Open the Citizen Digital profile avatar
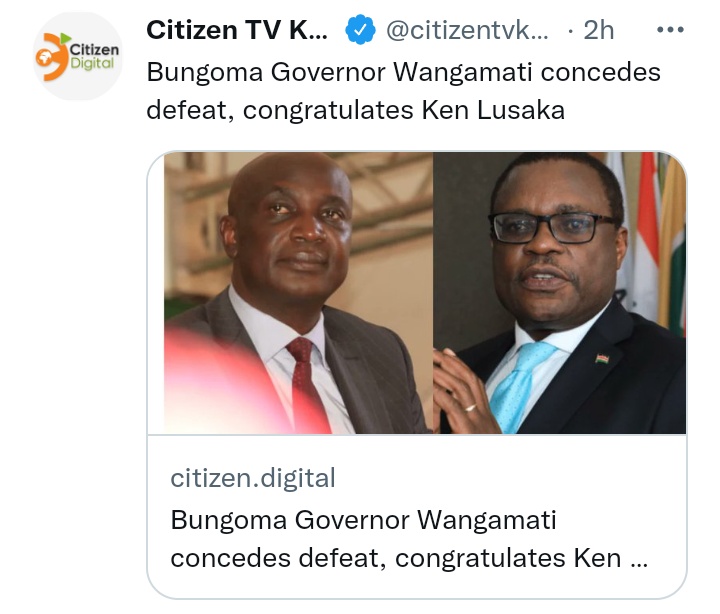The image size is (720, 614). coord(78,56)
